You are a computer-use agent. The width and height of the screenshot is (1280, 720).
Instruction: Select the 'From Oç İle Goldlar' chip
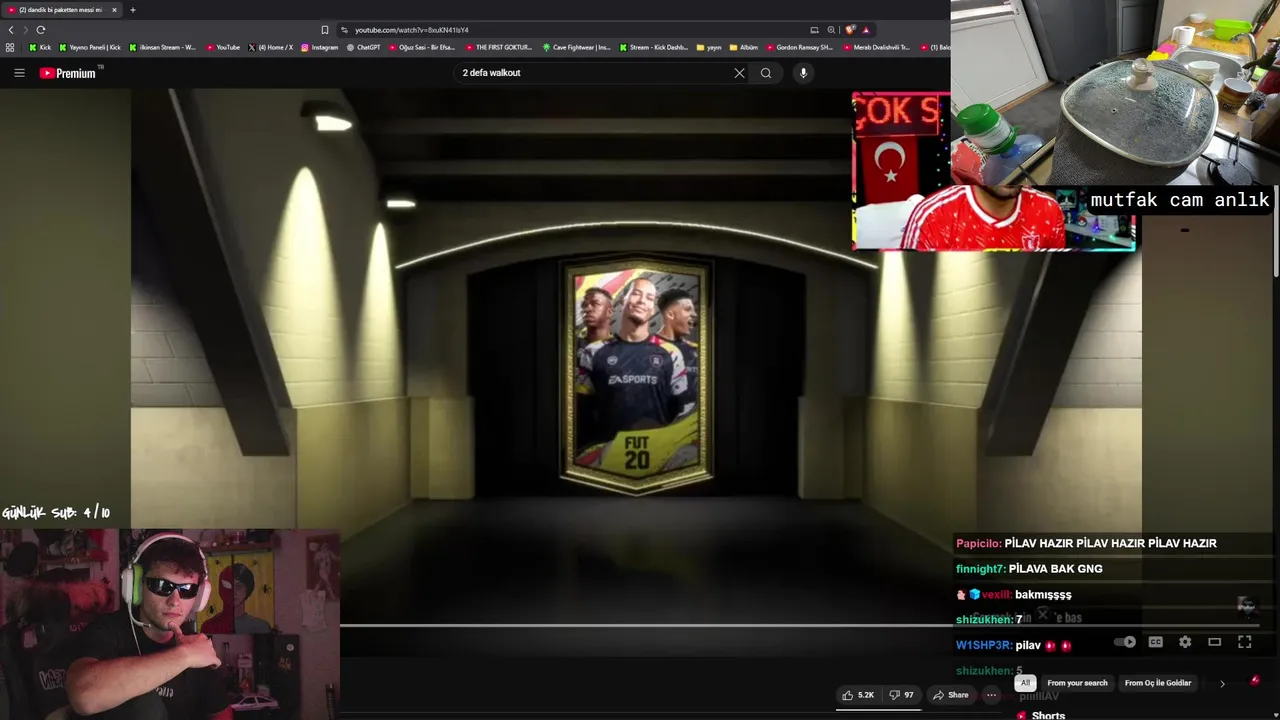point(1158,683)
